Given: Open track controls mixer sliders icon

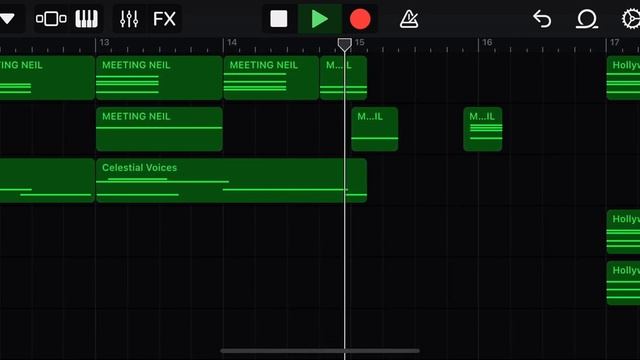Looking at the screenshot, I should [129, 19].
